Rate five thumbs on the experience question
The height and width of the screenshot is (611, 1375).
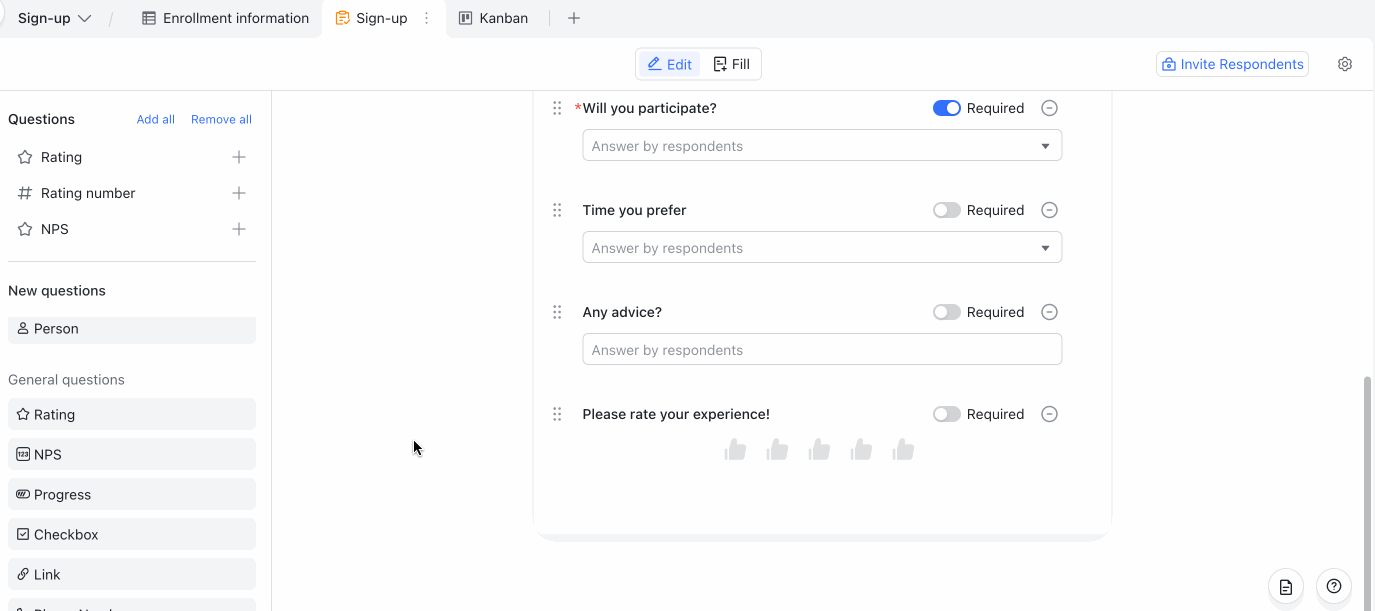tap(903, 449)
